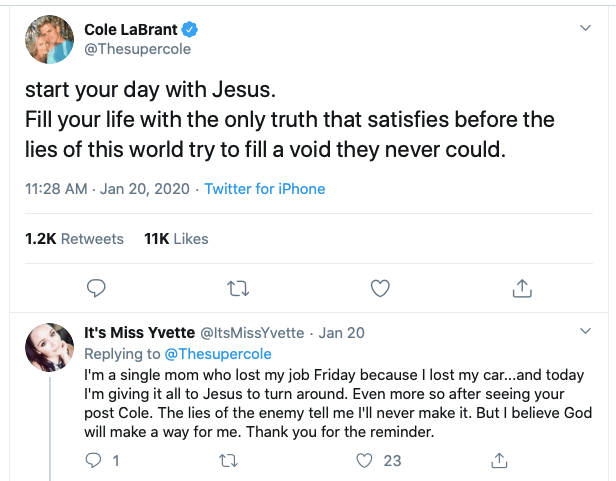616x481 pixels.
Task: Click the 11:28 AM Jan 20, 2020 timestamp
Action: click(110, 189)
